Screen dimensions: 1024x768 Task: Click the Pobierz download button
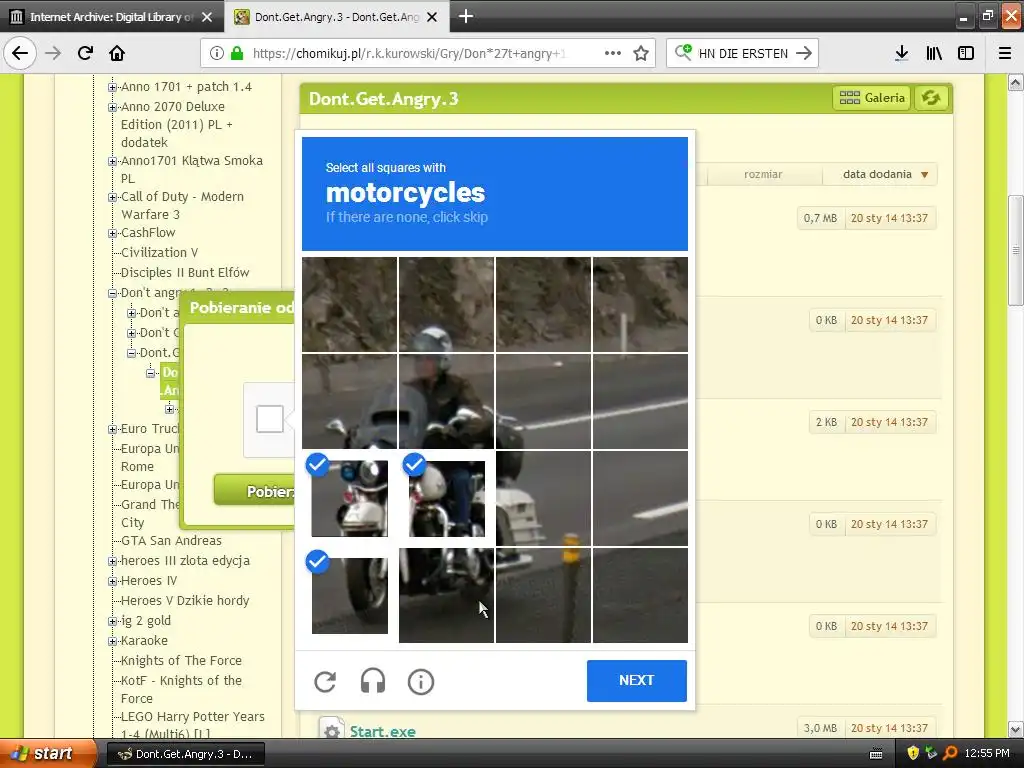click(254, 491)
